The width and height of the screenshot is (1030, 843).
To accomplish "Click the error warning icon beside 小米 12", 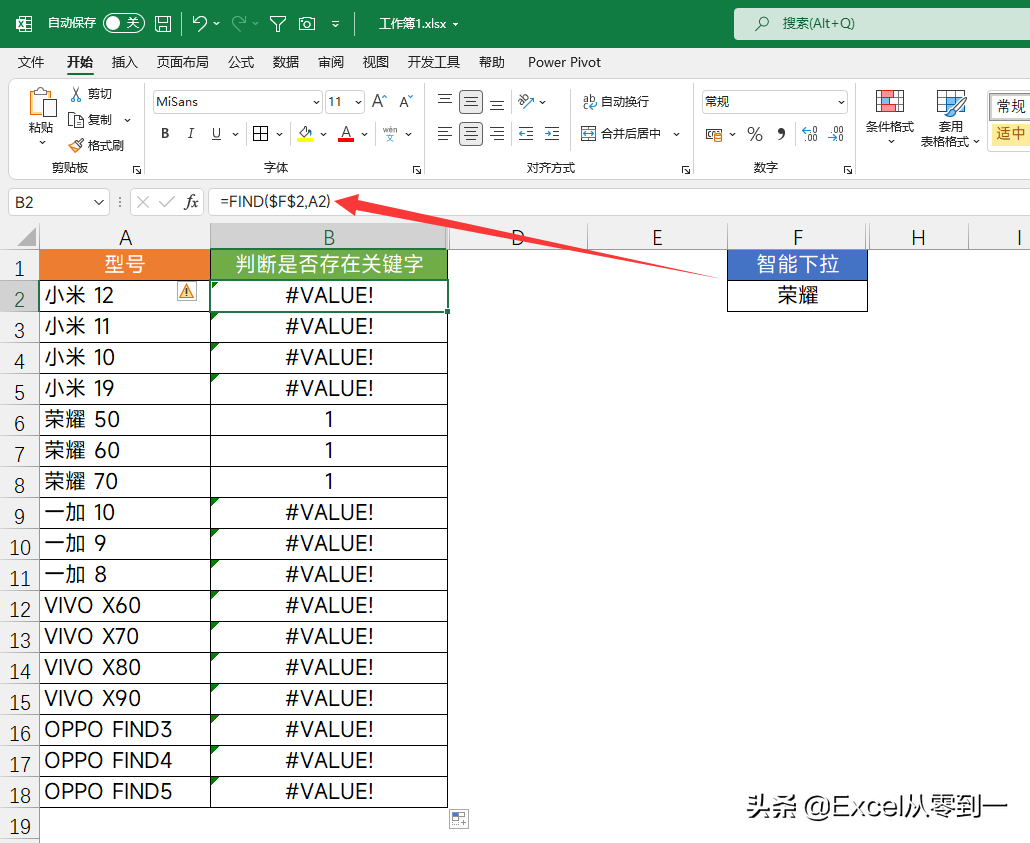I will tap(187, 290).
